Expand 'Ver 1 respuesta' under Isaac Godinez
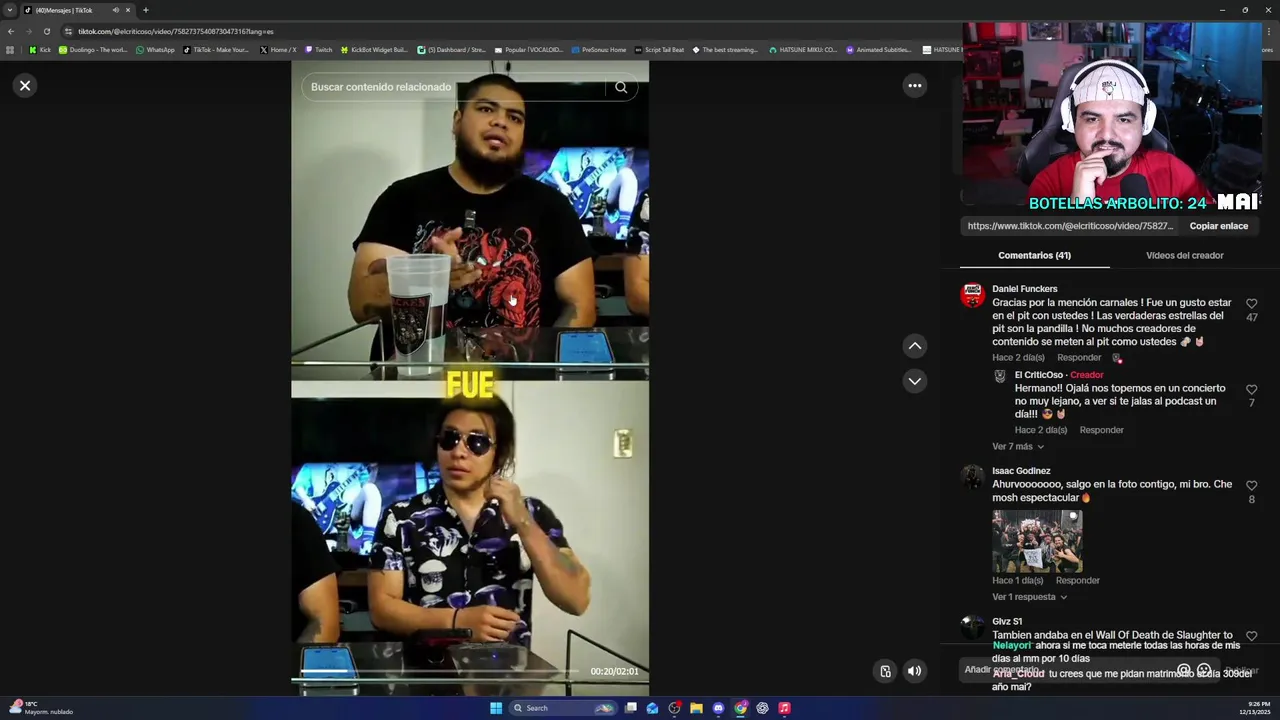Viewport: 1280px width, 720px height. (x=1029, y=597)
